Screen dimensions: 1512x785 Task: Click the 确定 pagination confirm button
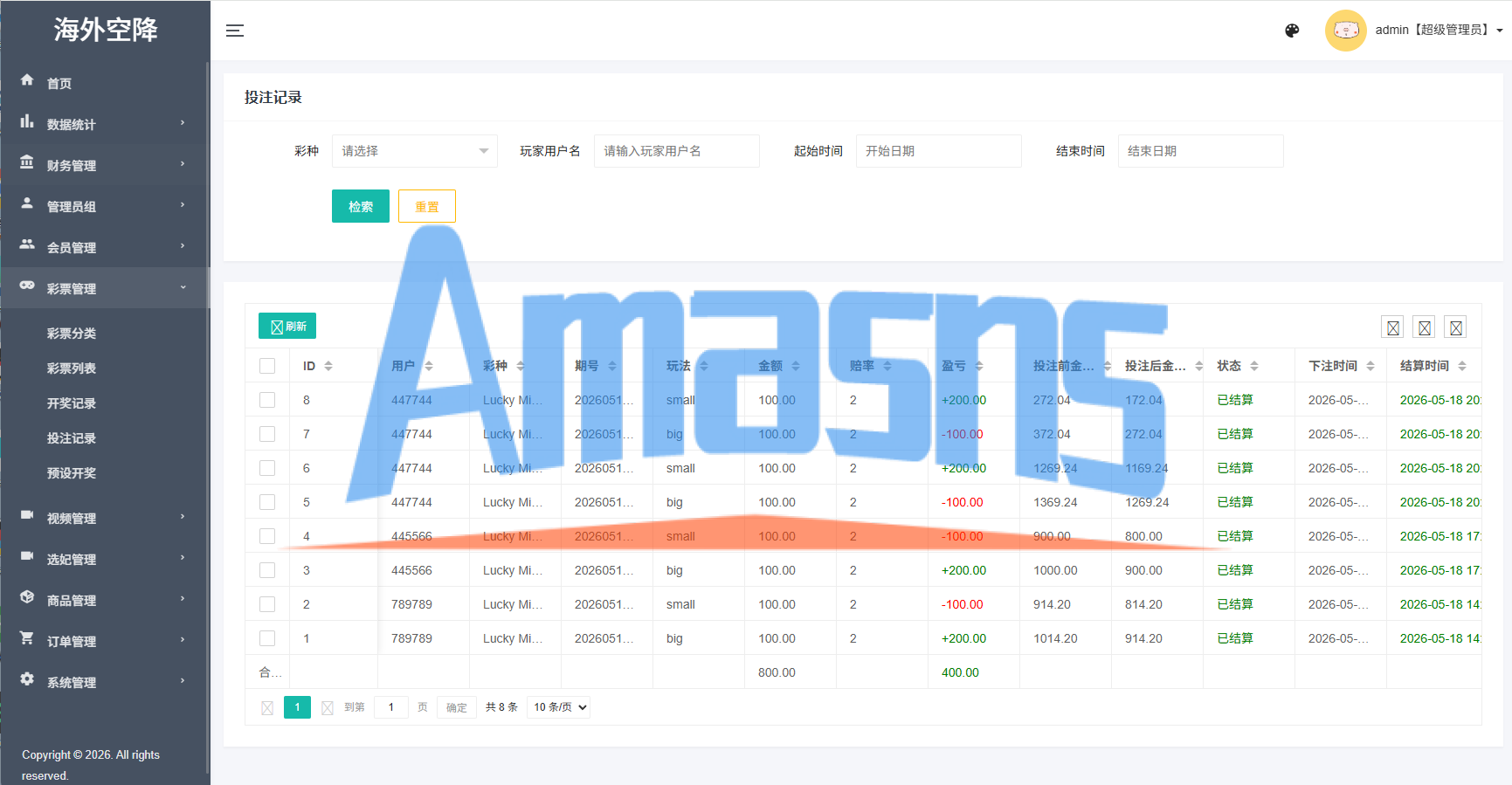[457, 707]
